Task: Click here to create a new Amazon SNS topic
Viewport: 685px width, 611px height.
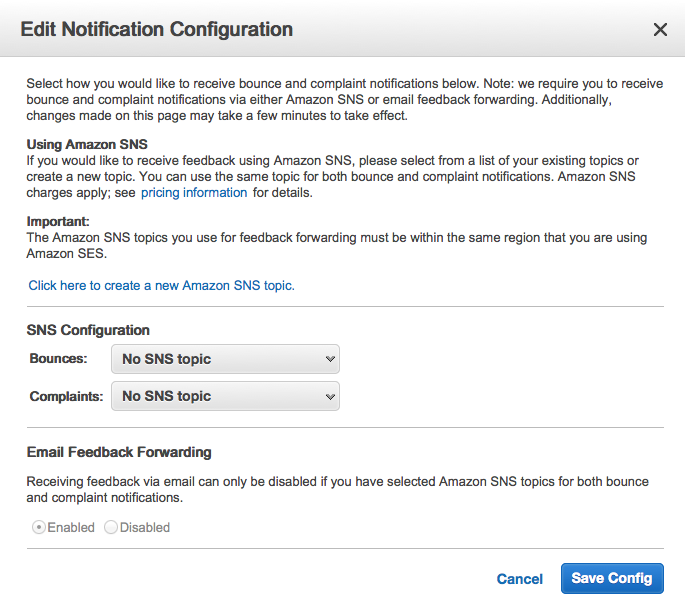Action: pyautogui.click(x=162, y=285)
